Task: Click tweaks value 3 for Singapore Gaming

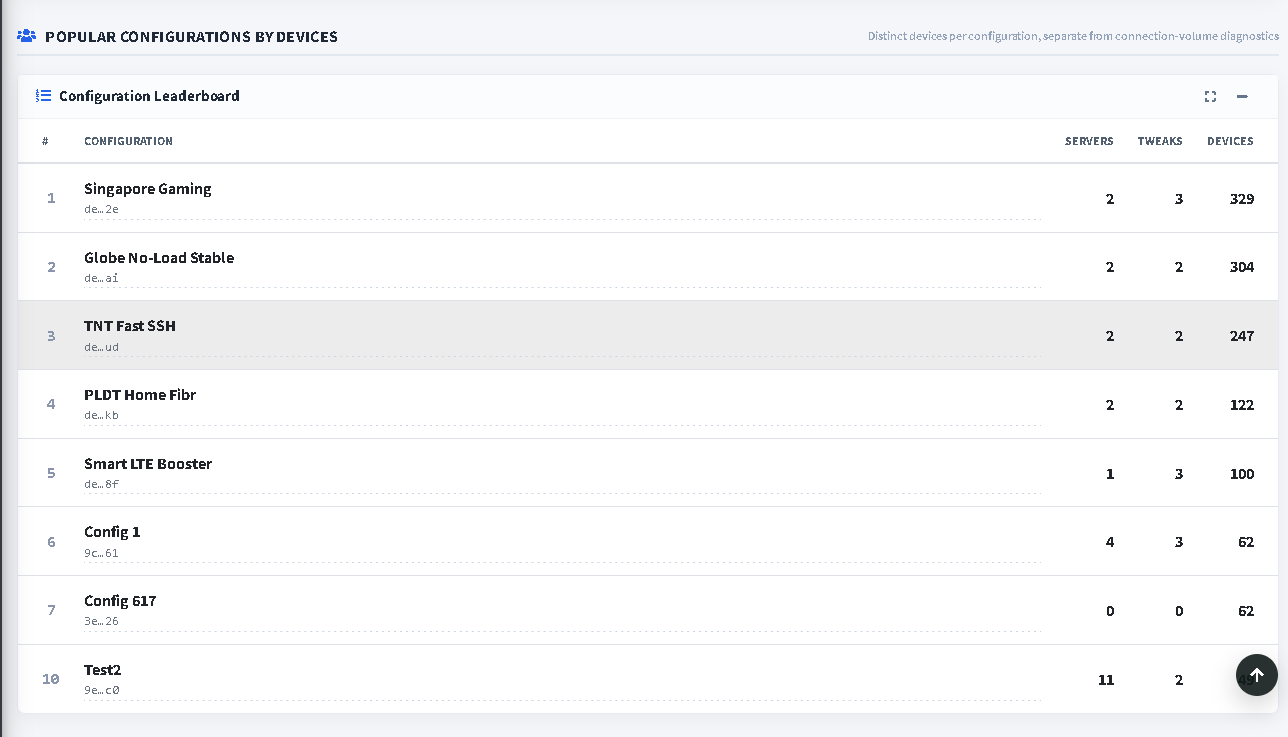Action: (1179, 199)
